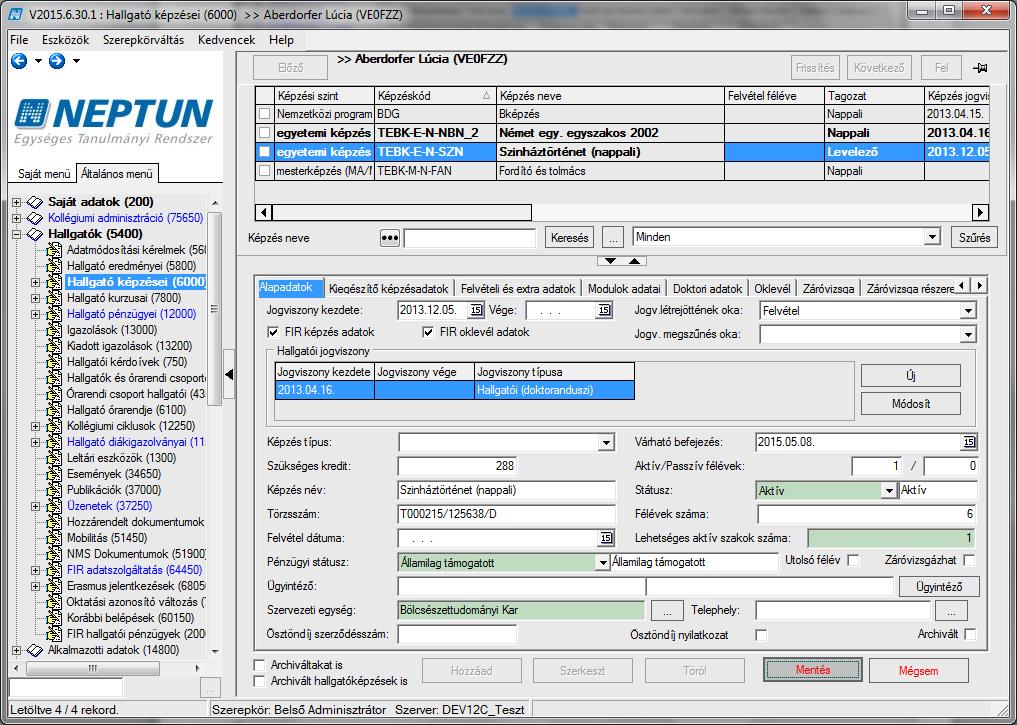This screenshot has width=1017, height=725.
Task: Click the tree's horizontal scrollbar thumb
Action: 92,668
